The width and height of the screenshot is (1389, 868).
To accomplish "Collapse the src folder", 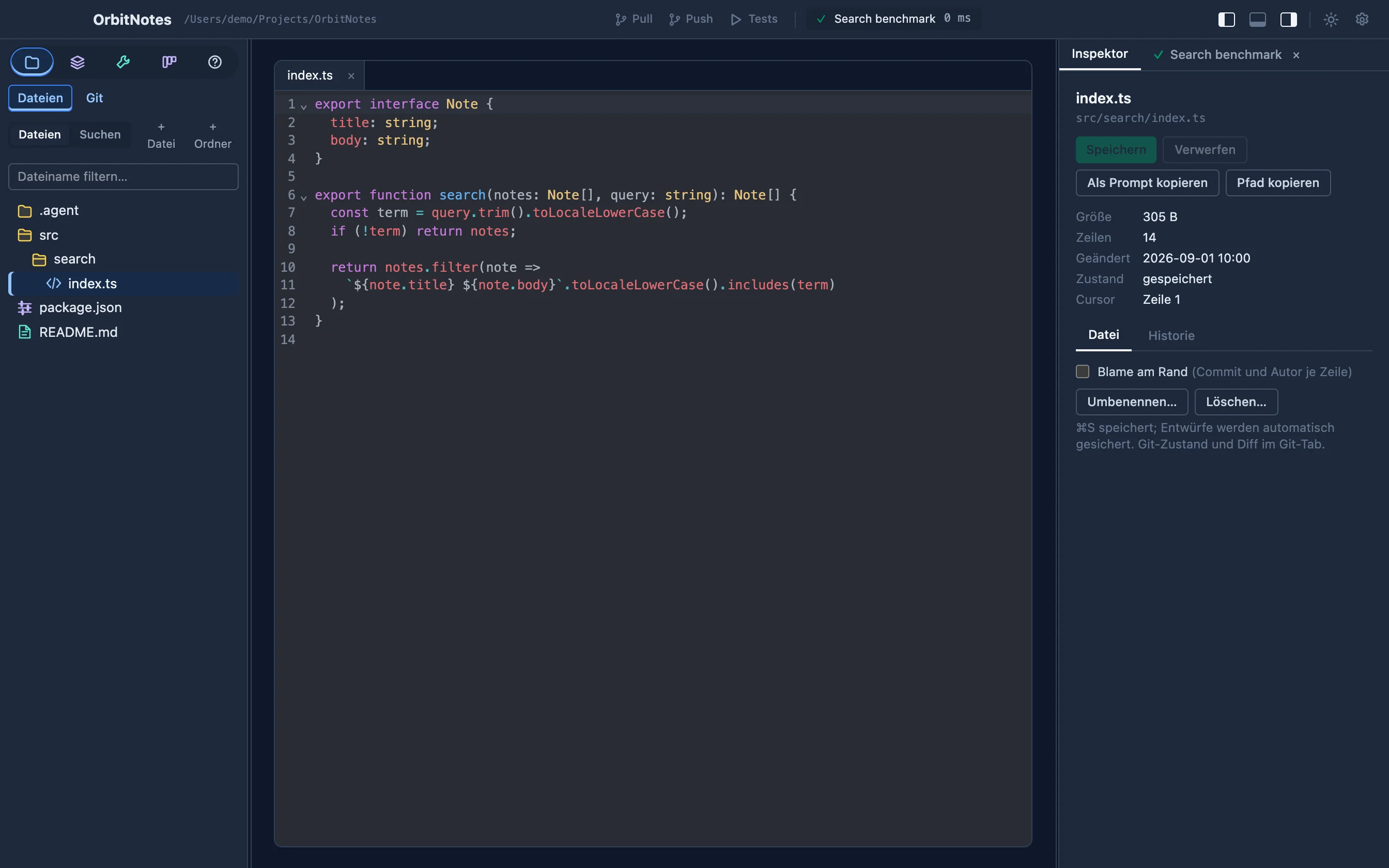I will coord(124,236).
